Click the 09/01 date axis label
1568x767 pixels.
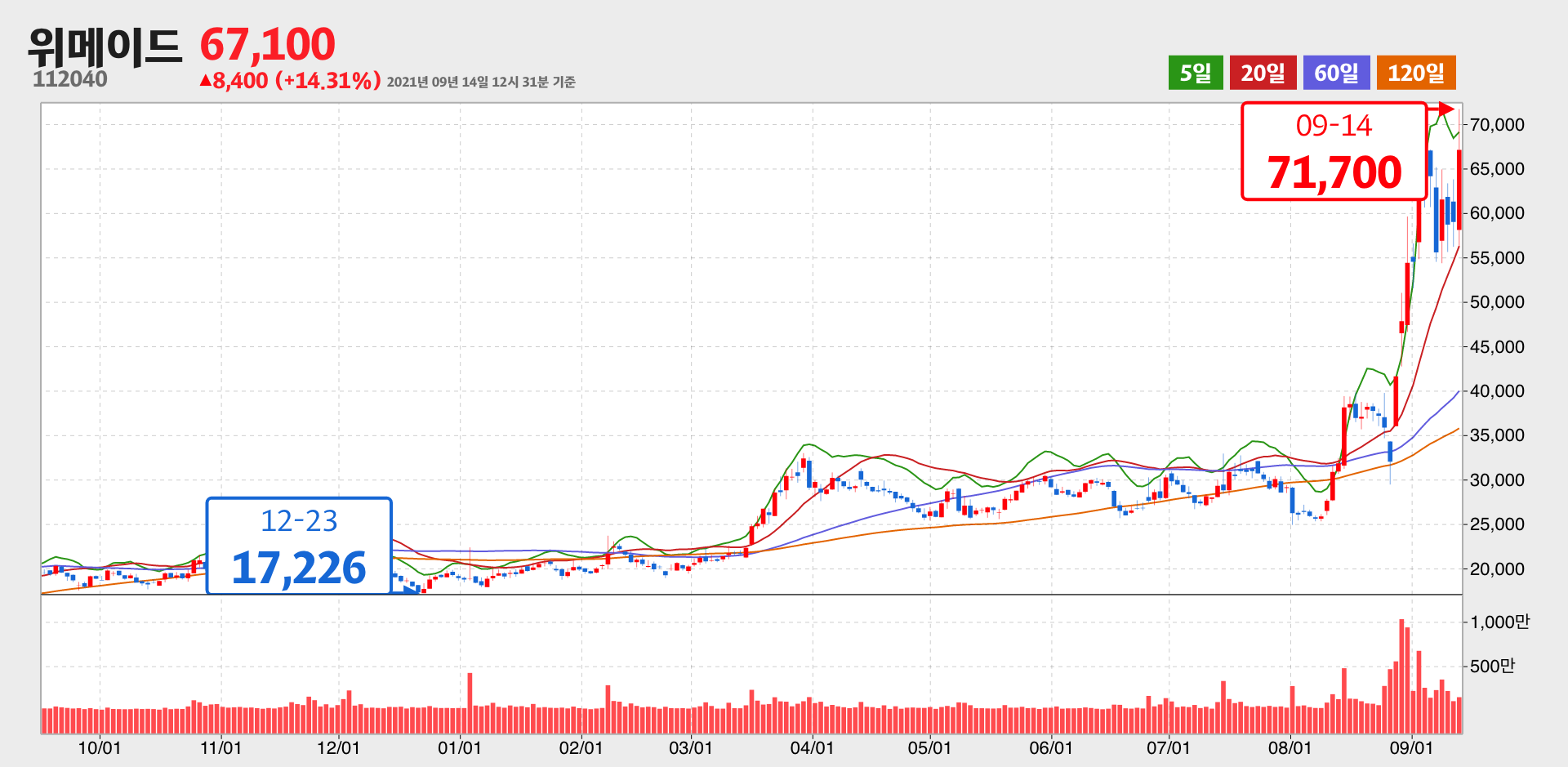[x=1411, y=747]
